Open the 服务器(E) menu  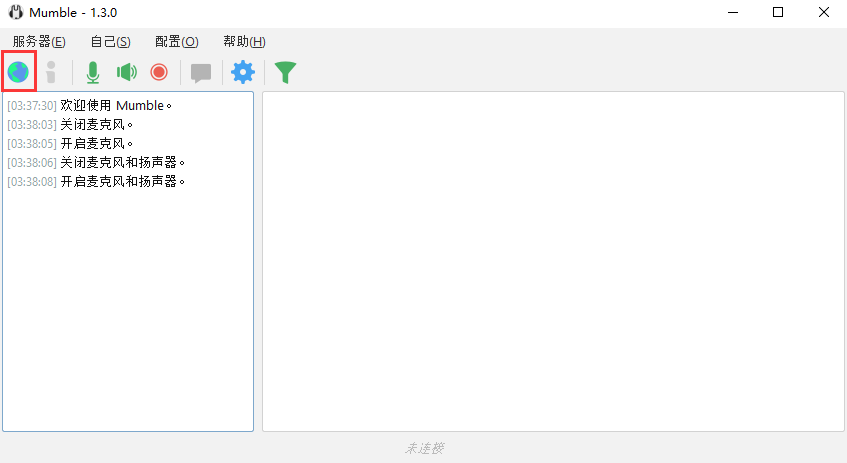[x=39, y=42]
